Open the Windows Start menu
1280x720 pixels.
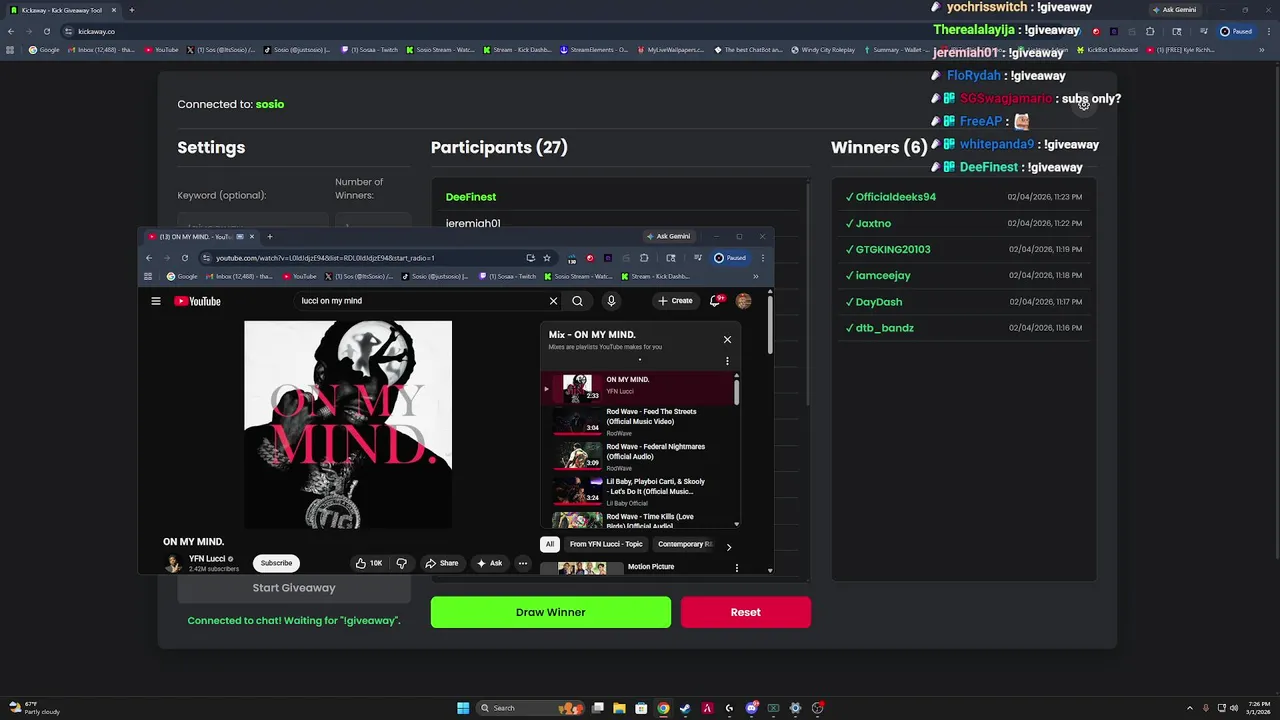[x=463, y=708]
